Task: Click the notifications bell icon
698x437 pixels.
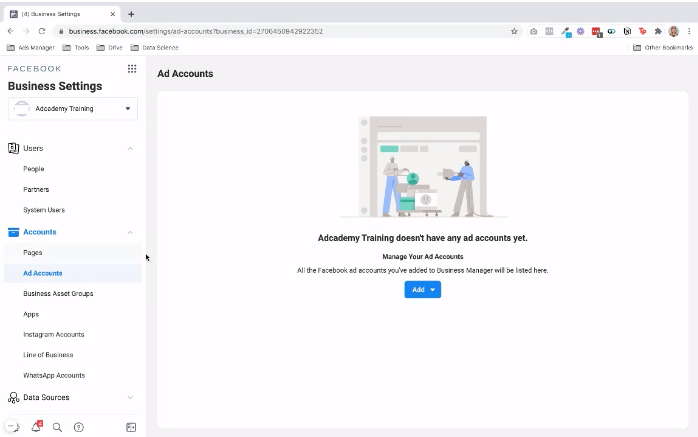Action: coord(37,426)
